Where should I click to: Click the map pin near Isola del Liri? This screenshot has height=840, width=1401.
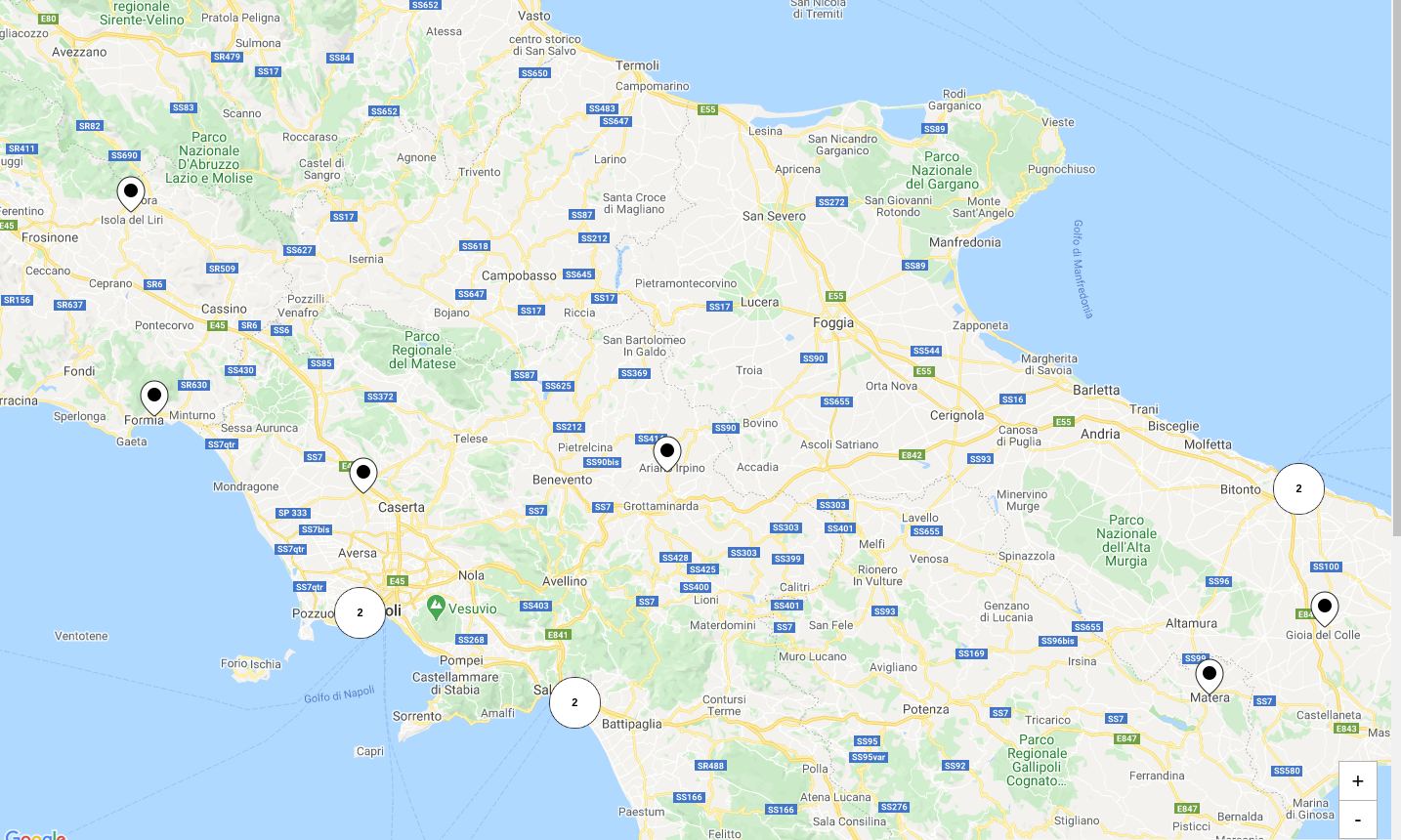(x=131, y=193)
